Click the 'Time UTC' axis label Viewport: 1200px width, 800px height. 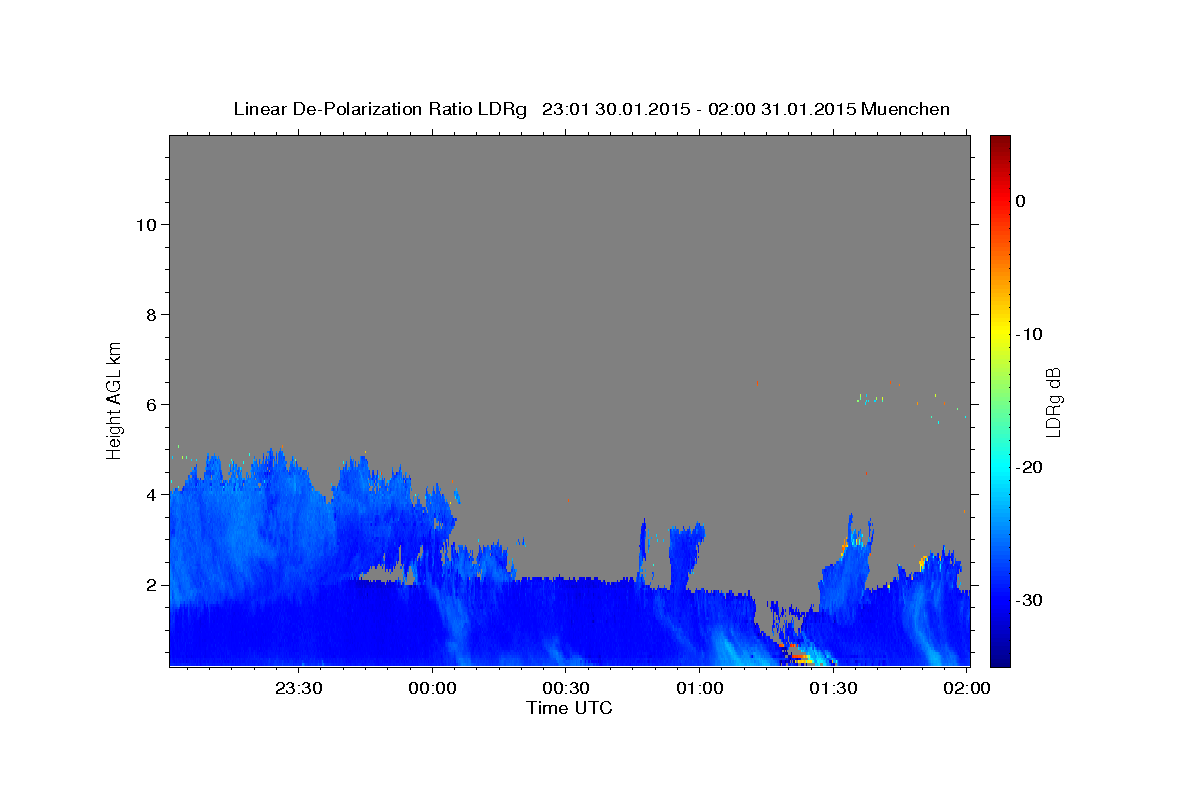click(x=569, y=708)
